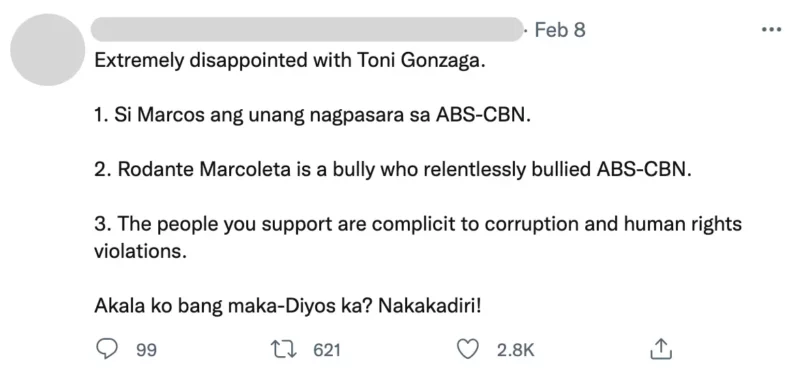Open the author's profile avatar
Image resolution: width=800 pixels, height=380 pixels.
pyautogui.click(x=47, y=50)
